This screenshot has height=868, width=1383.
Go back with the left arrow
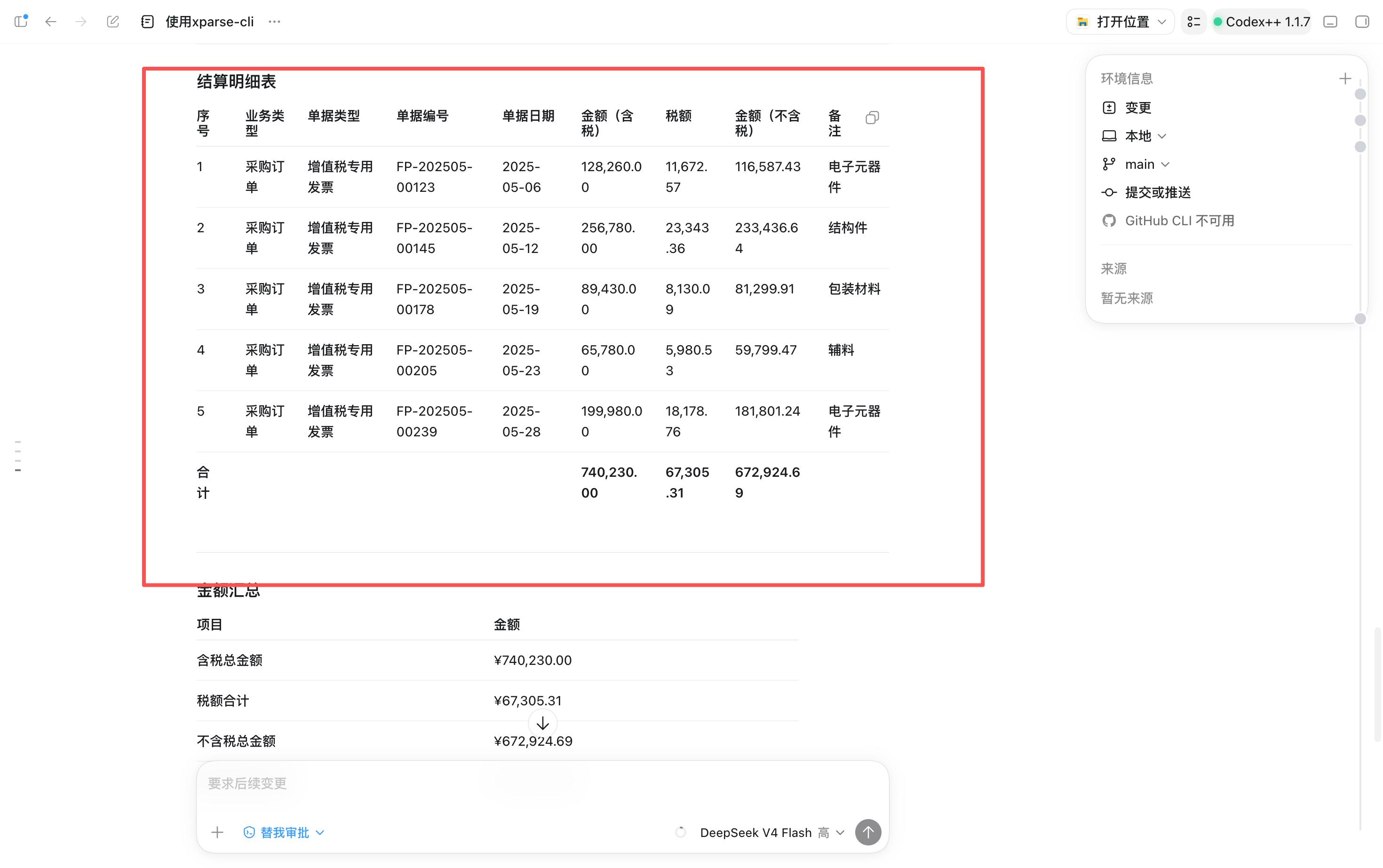(x=51, y=22)
